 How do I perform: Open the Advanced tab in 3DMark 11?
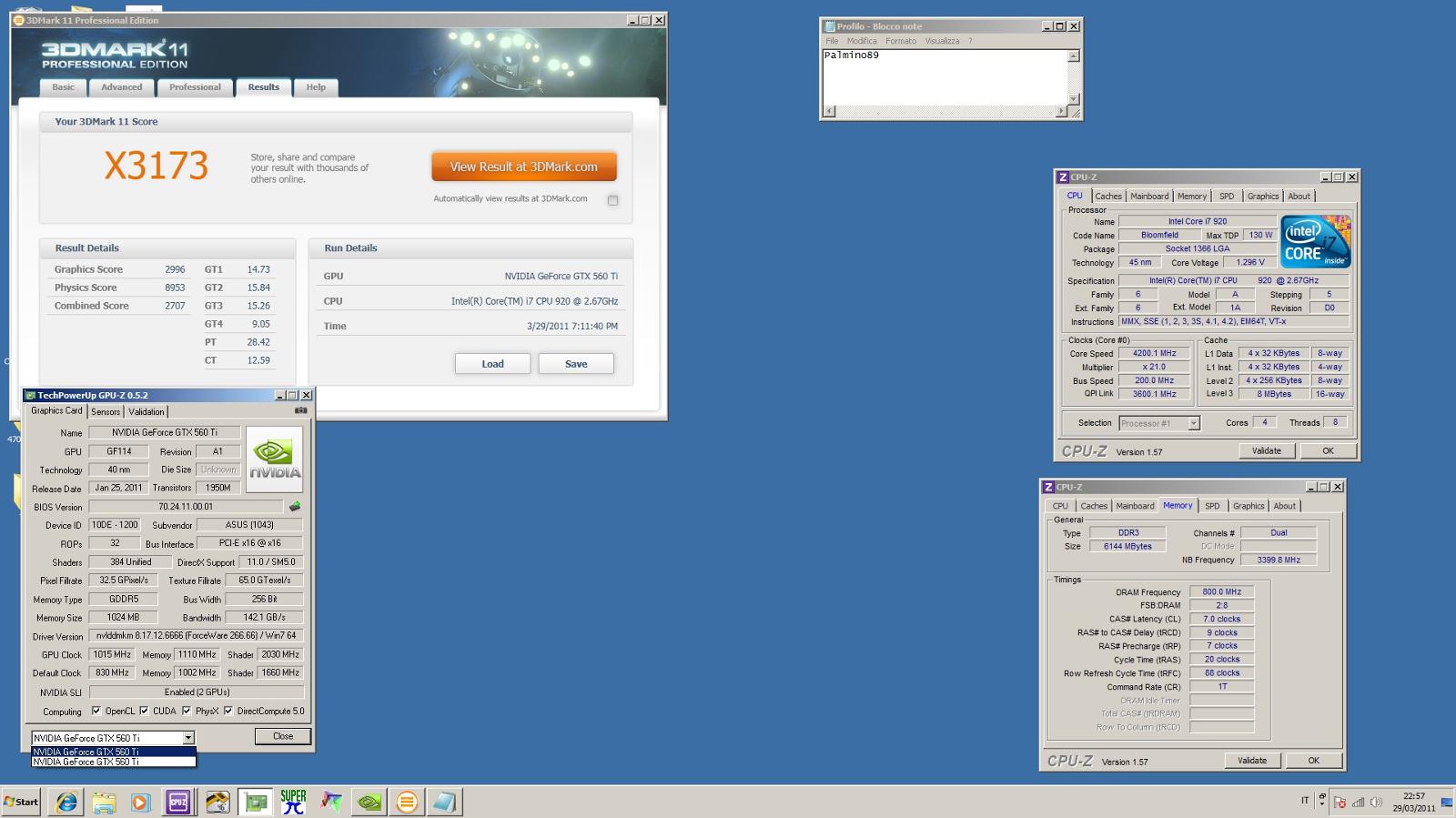tap(122, 87)
